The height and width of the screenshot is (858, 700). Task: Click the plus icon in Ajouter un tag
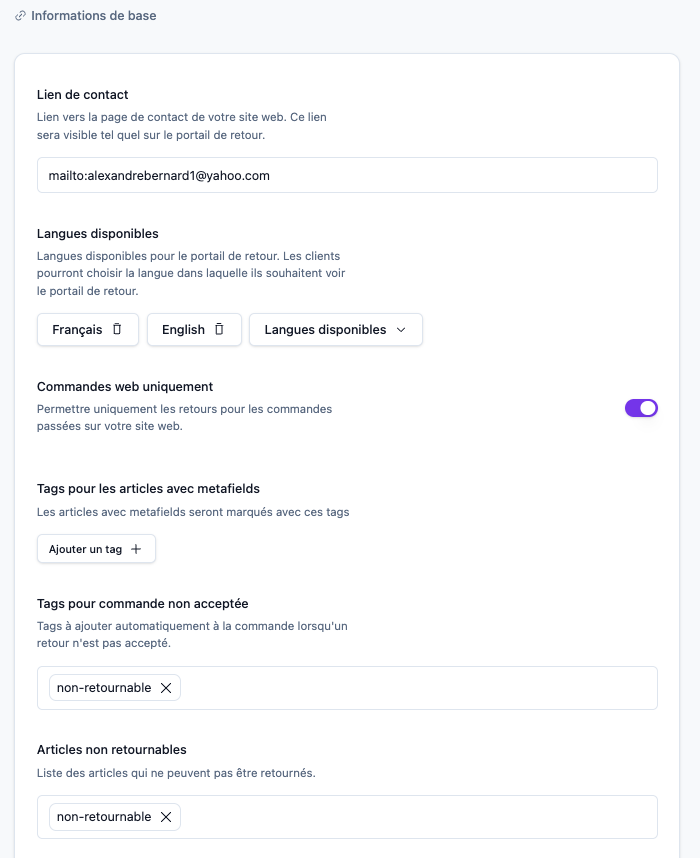136,549
